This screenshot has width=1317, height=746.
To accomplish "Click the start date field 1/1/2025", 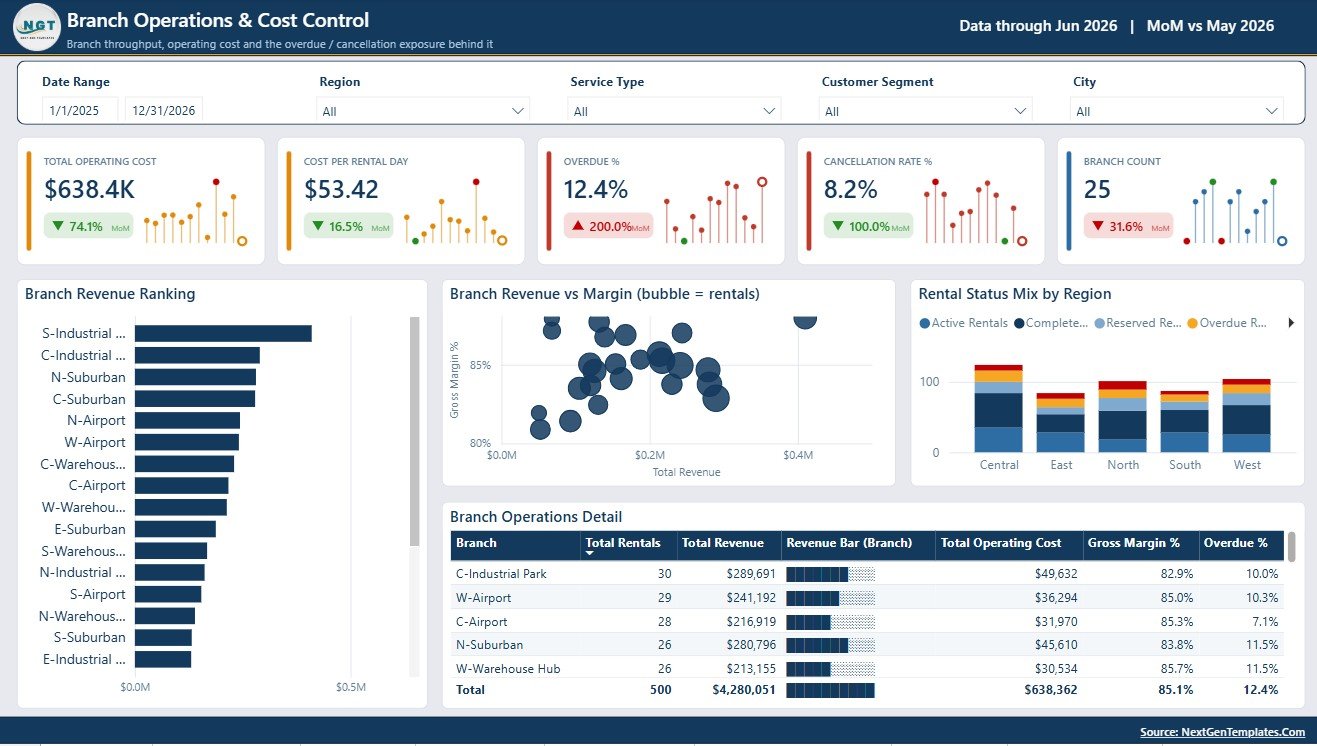I will click(x=80, y=111).
